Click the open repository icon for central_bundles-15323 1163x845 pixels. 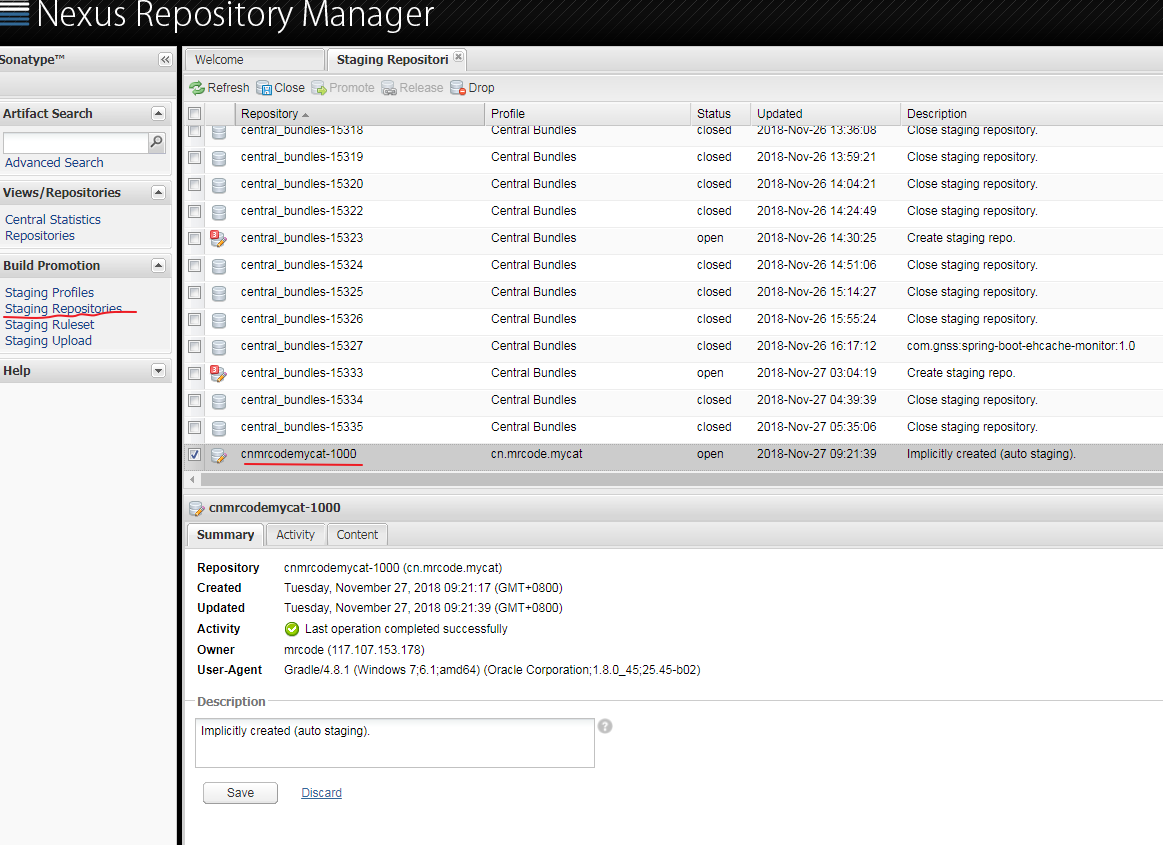pyautogui.click(x=219, y=238)
